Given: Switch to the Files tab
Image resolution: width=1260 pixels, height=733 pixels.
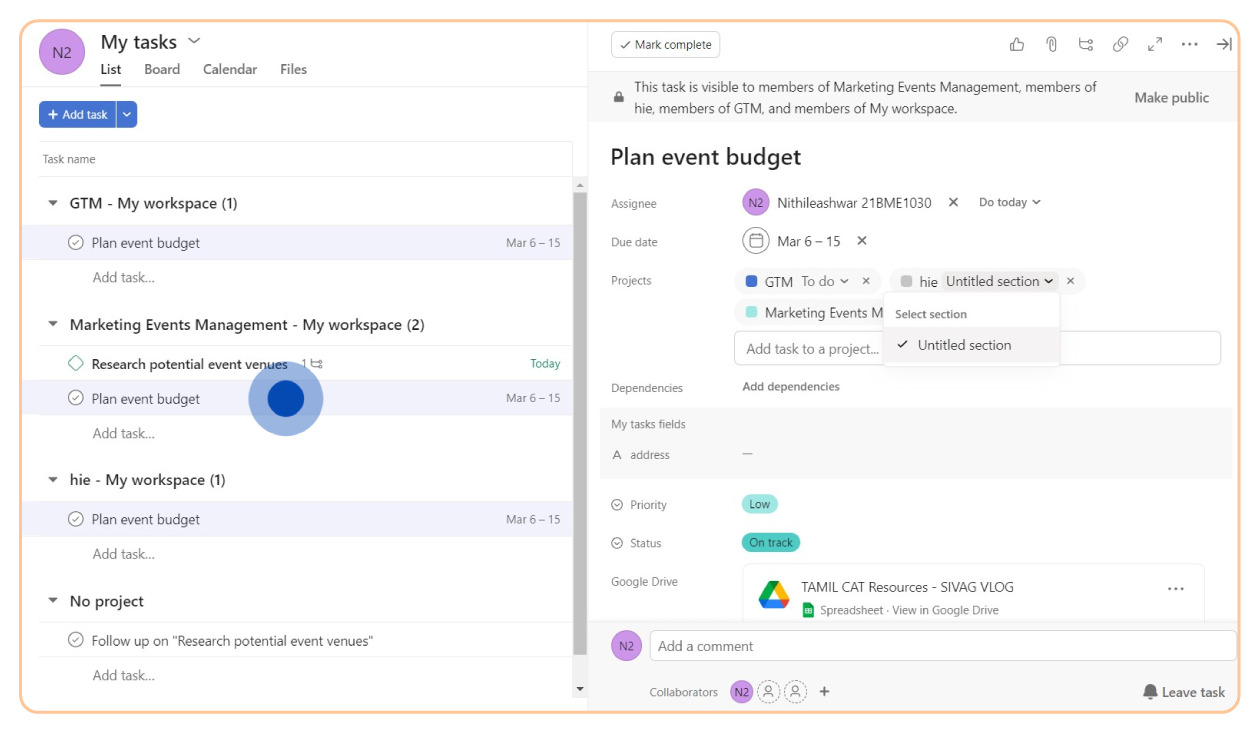Looking at the screenshot, I should coord(293,69).
